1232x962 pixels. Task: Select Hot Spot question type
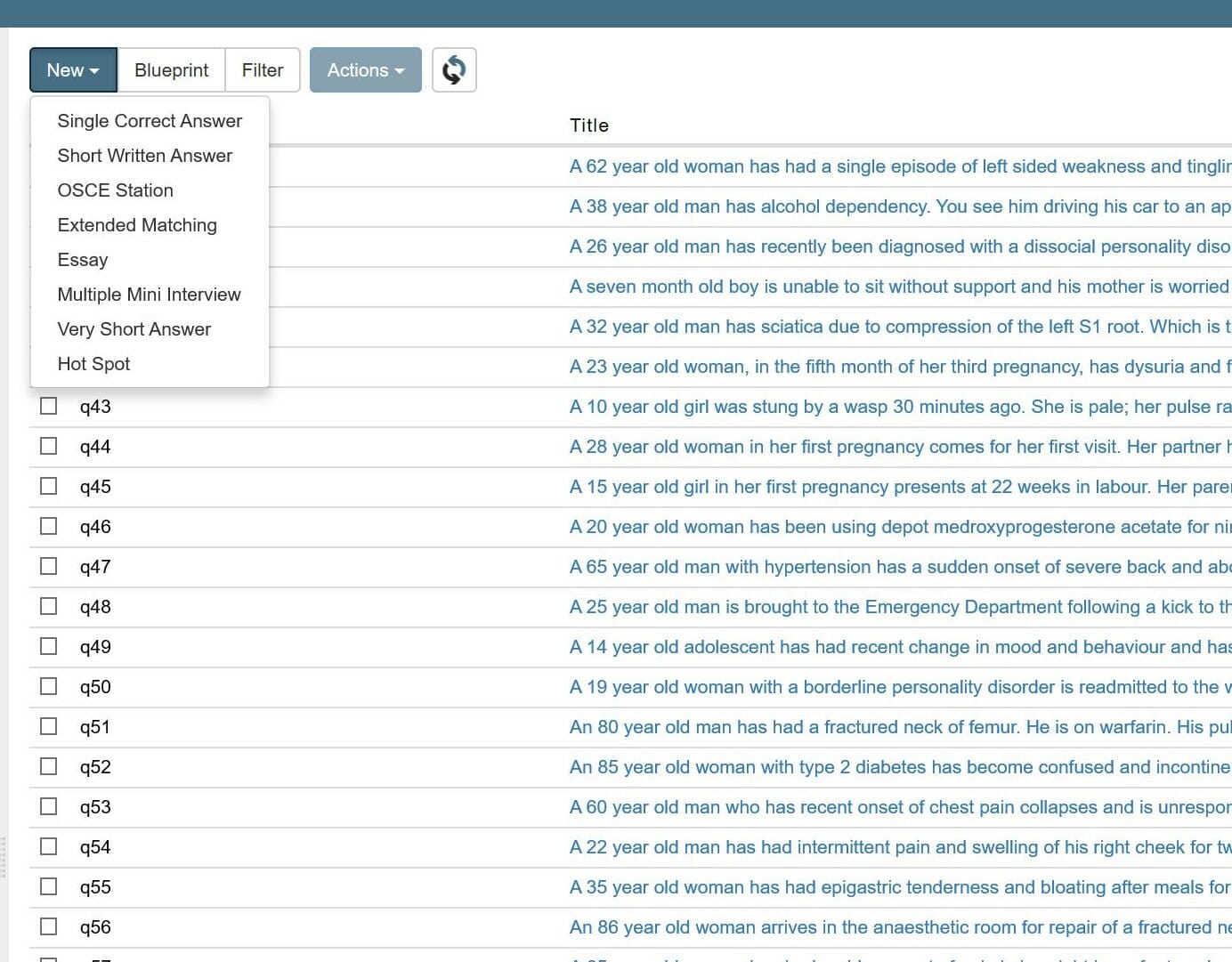pos(93,364)
